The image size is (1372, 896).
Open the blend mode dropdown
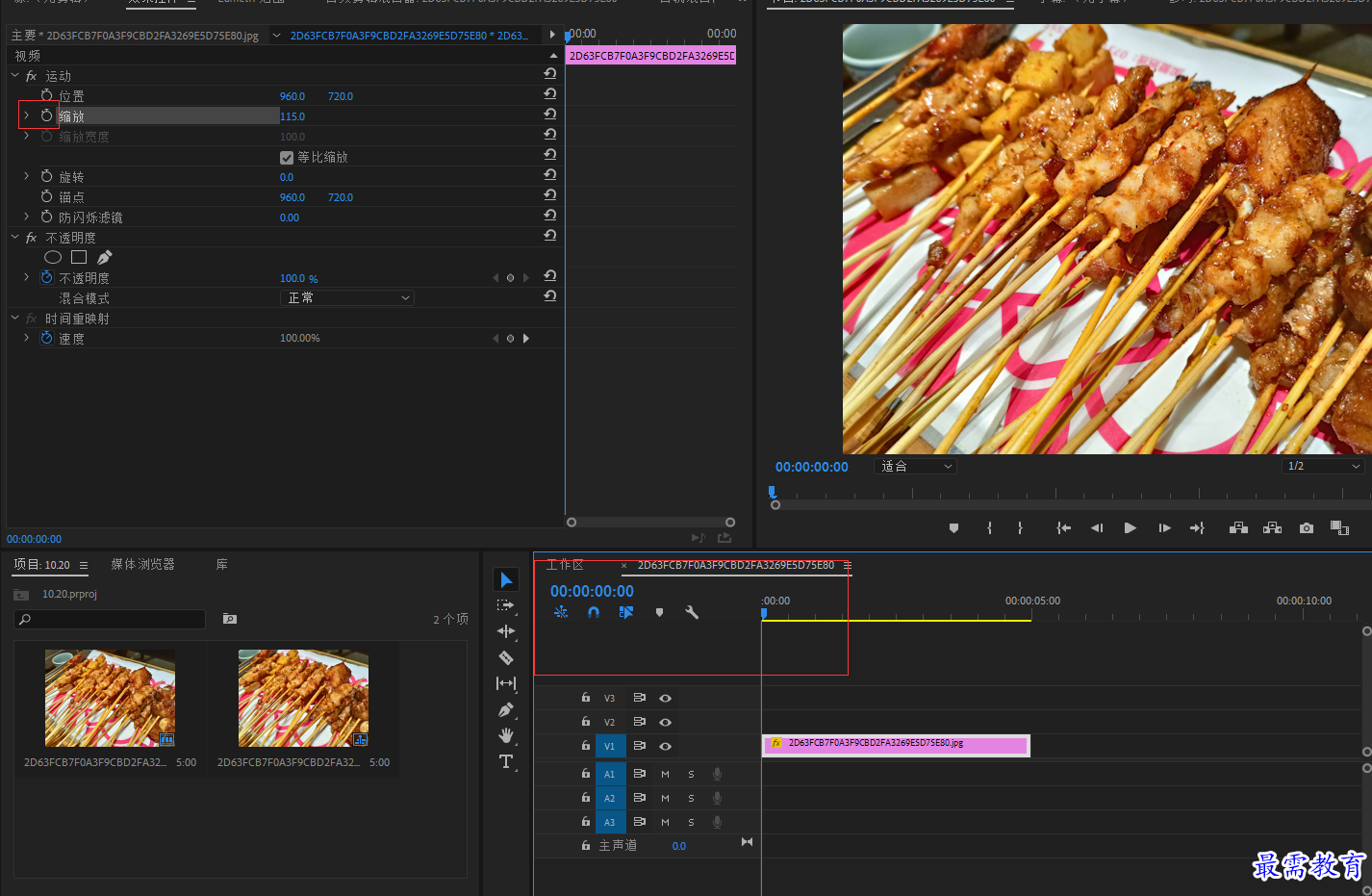(347, 298)
